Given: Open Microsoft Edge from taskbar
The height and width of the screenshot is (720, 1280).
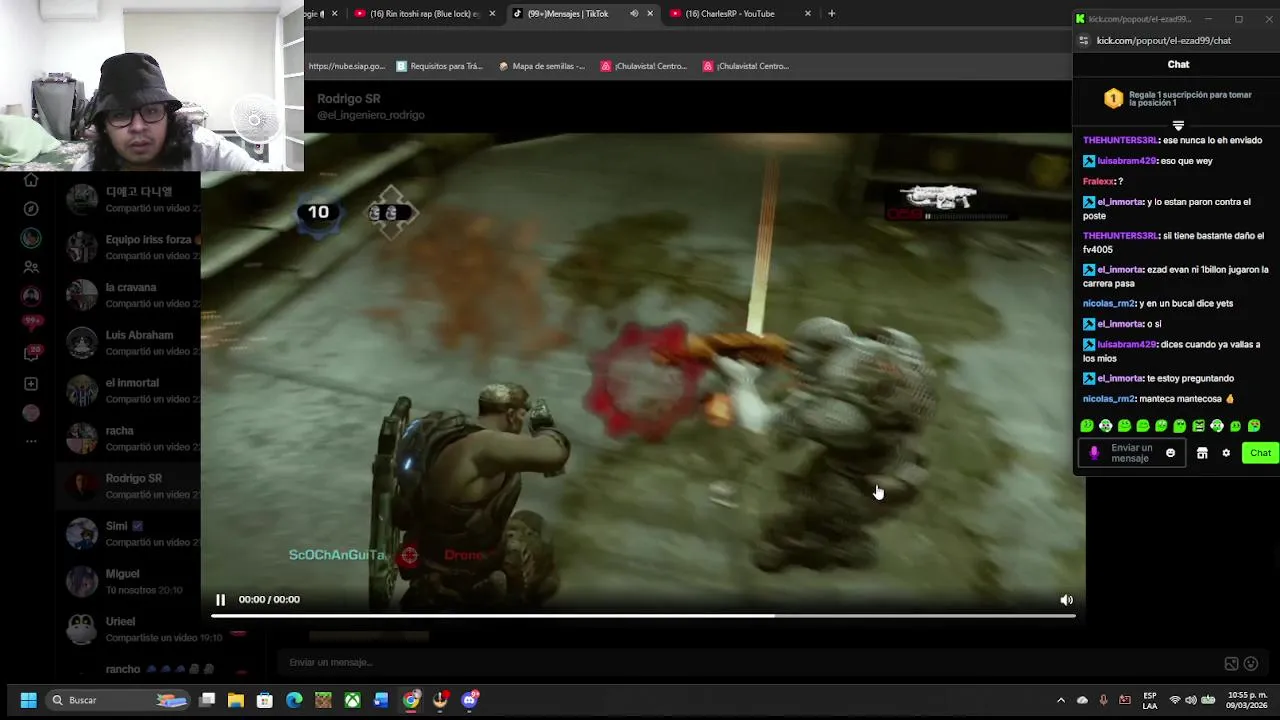Looking at the screenshot, I should (294, 700).
